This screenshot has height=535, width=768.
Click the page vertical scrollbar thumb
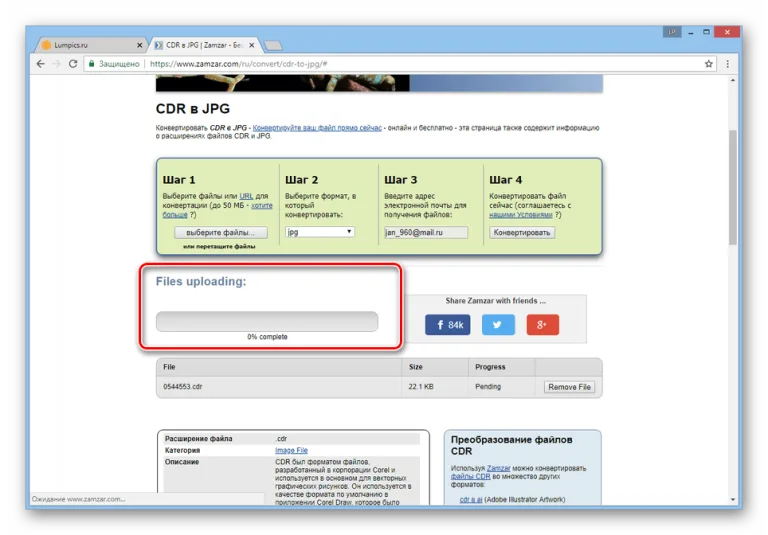point(732,187)
